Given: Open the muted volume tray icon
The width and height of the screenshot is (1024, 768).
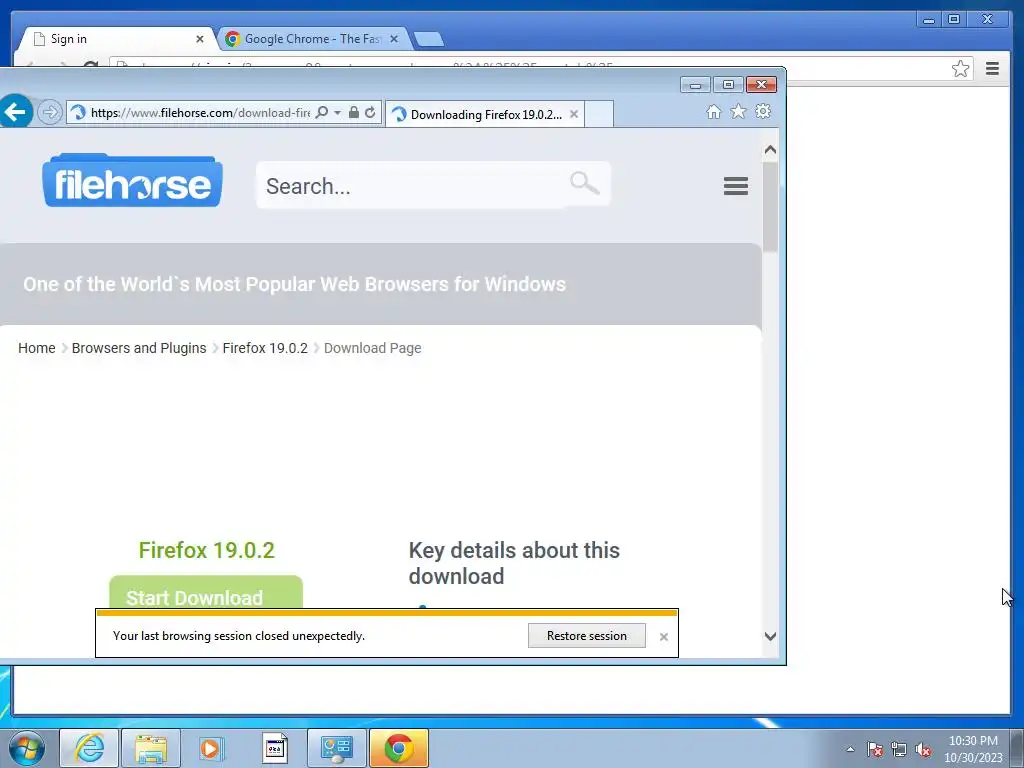Looking at the screenshot, I should tap(923, 749).
